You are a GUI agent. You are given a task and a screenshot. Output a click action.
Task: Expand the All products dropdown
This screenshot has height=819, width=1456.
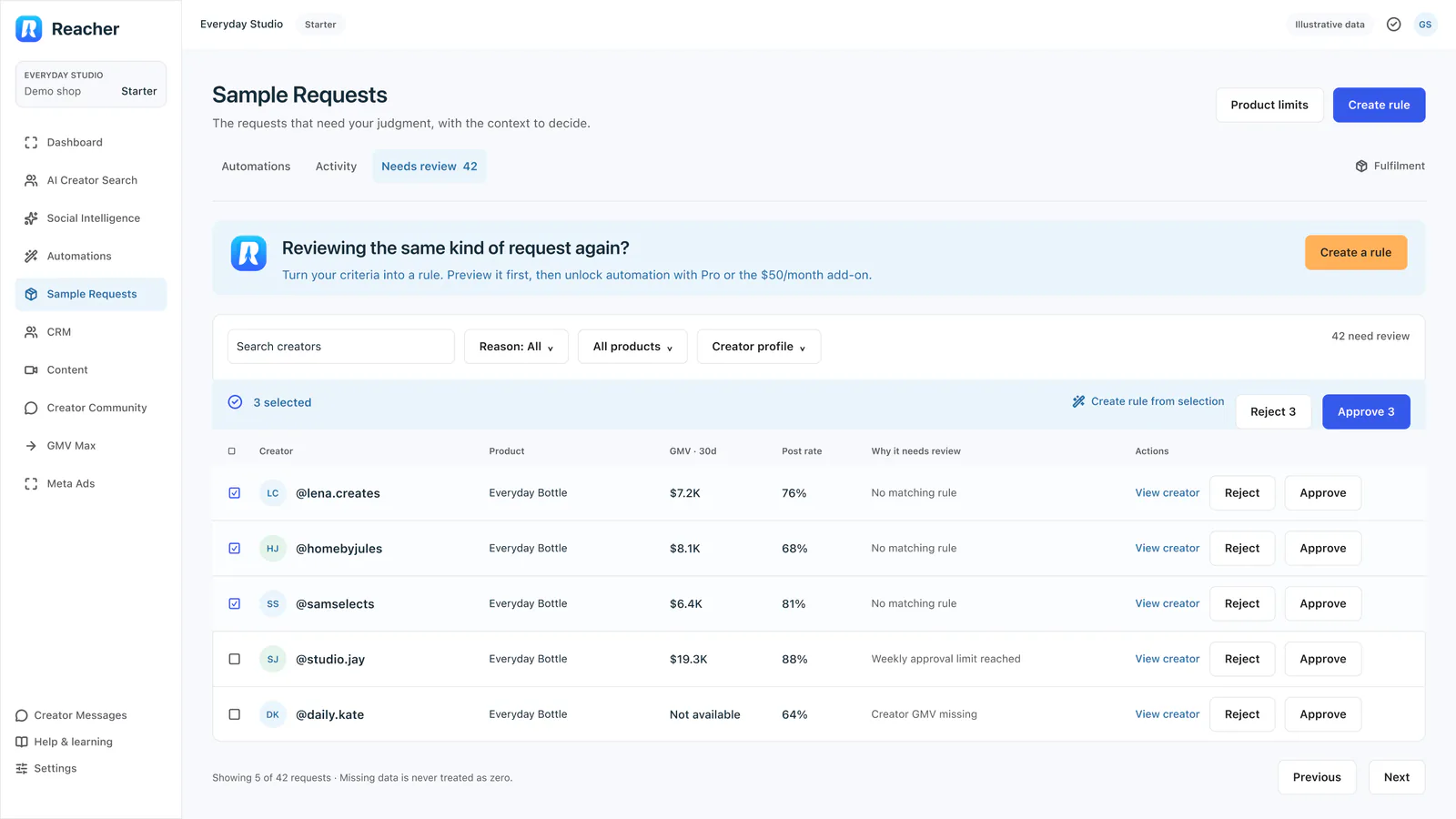632,347
